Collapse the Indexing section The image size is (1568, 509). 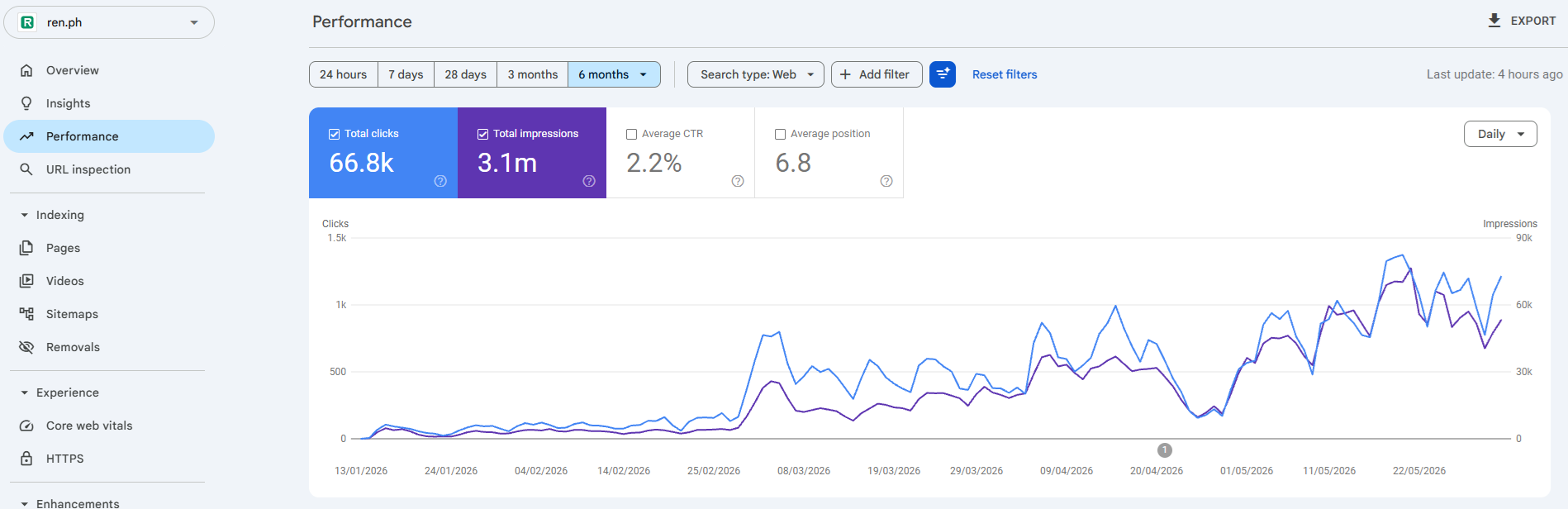[25, 215]
